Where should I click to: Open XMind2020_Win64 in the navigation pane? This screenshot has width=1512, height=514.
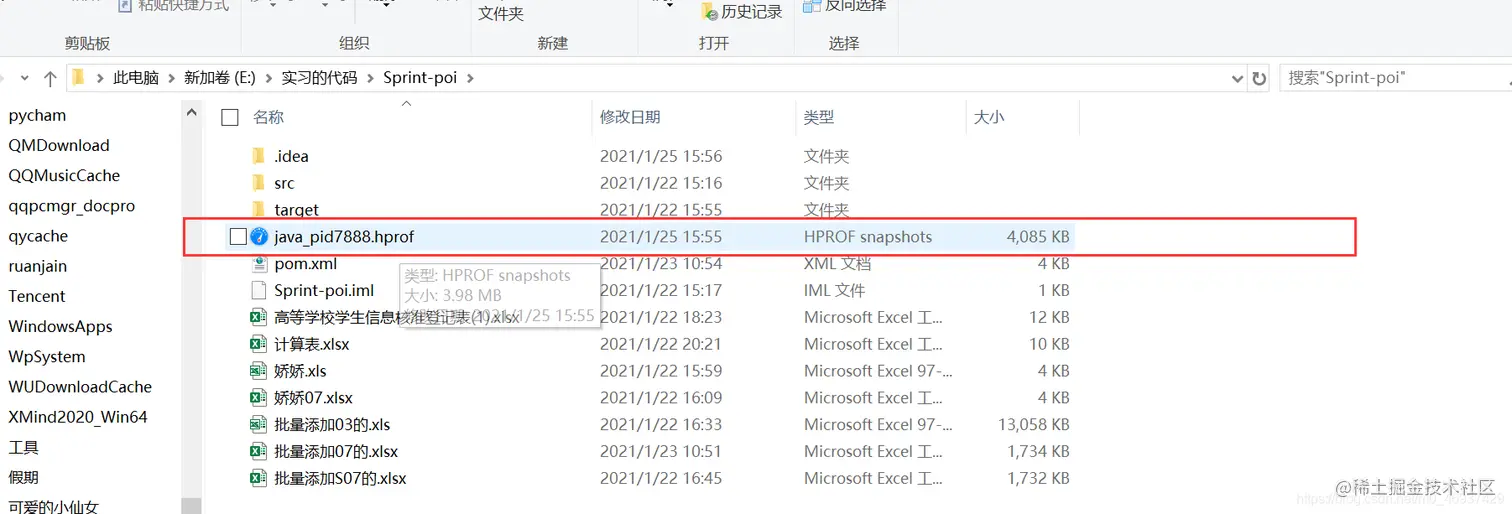tap(78, 417)
